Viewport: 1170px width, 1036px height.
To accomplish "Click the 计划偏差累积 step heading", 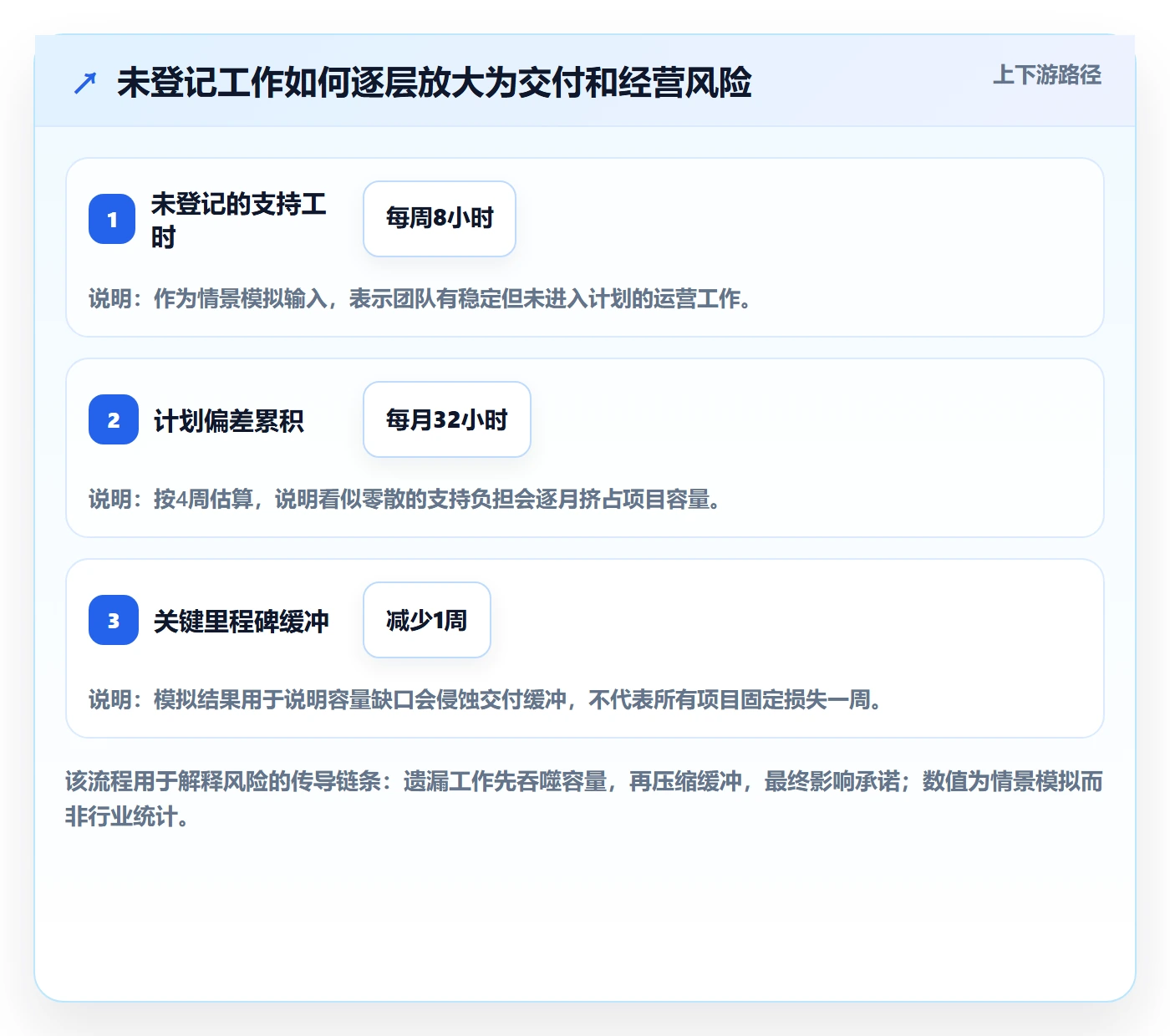I will pyautogui.click(x=229, y=420).
